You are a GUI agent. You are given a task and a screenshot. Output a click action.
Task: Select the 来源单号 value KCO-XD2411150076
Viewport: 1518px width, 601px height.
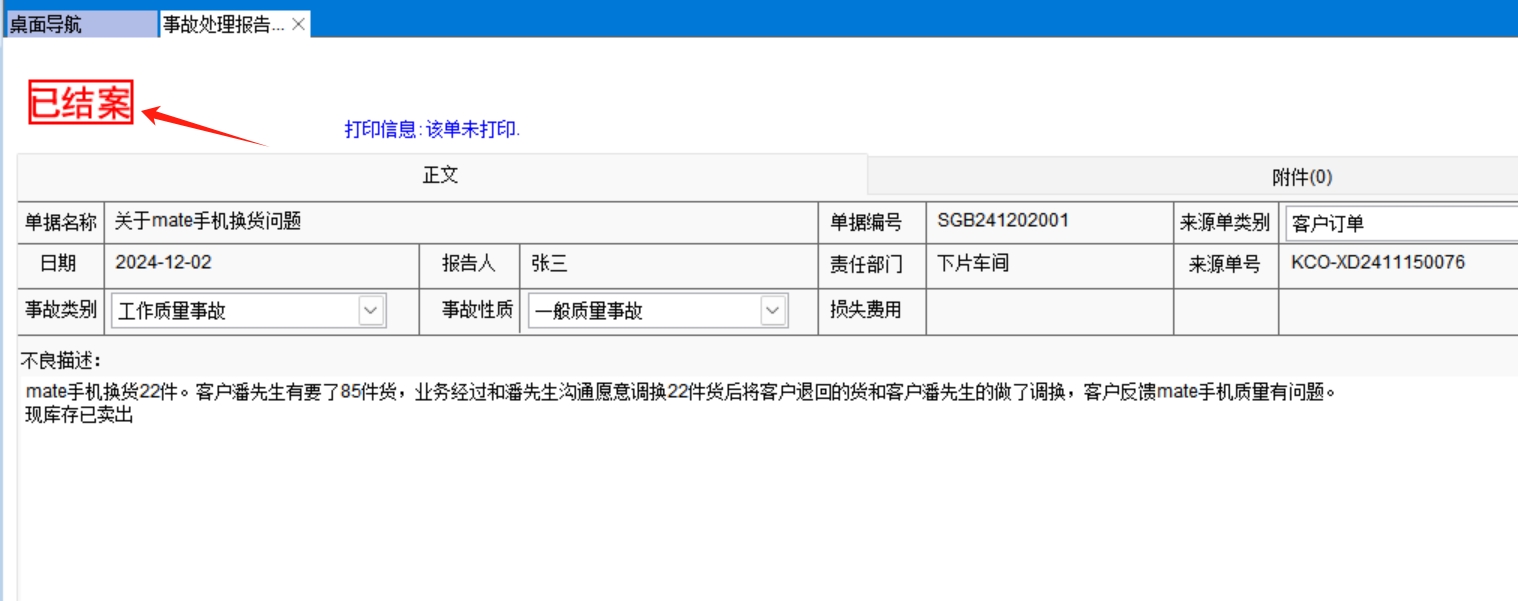pos(1378,263)
